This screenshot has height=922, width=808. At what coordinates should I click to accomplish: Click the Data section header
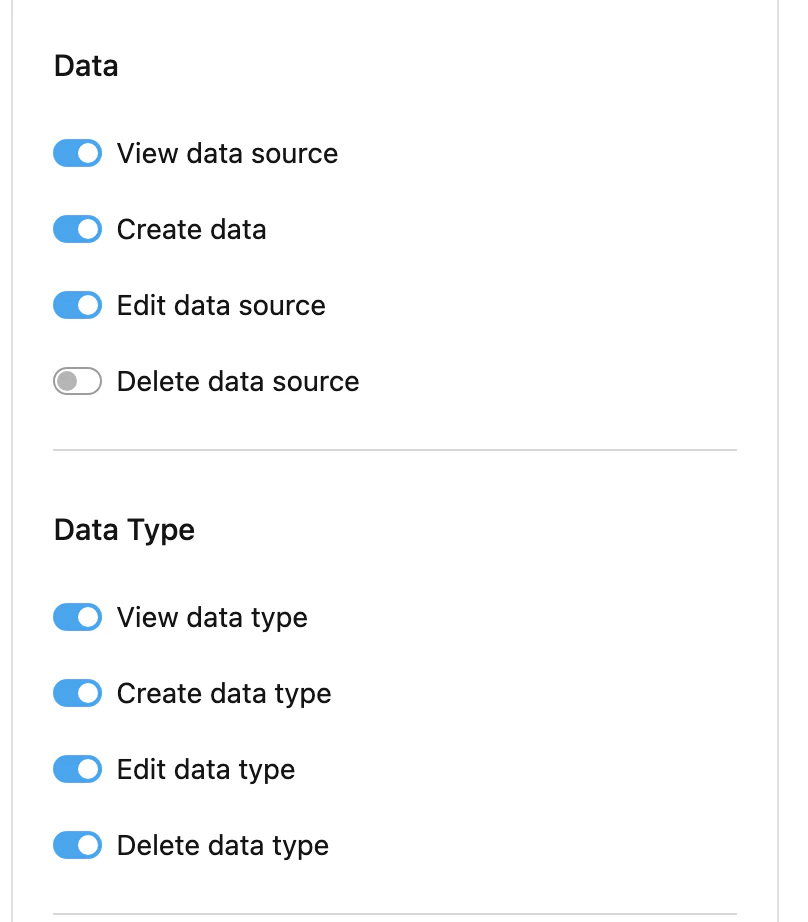[x=86, y=65]
